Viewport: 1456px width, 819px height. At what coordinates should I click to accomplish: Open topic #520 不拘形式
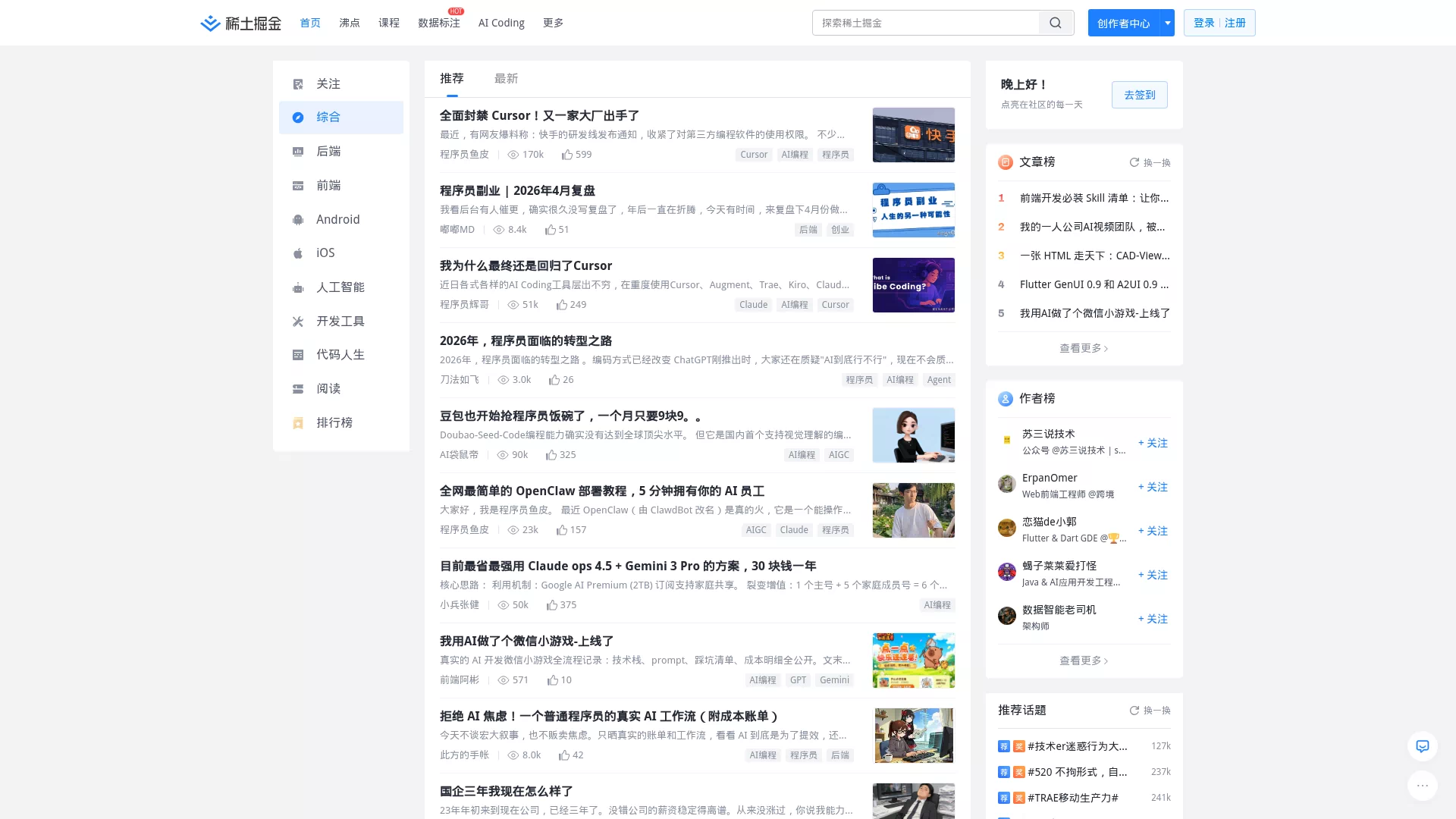click(x=1078, y=772)
